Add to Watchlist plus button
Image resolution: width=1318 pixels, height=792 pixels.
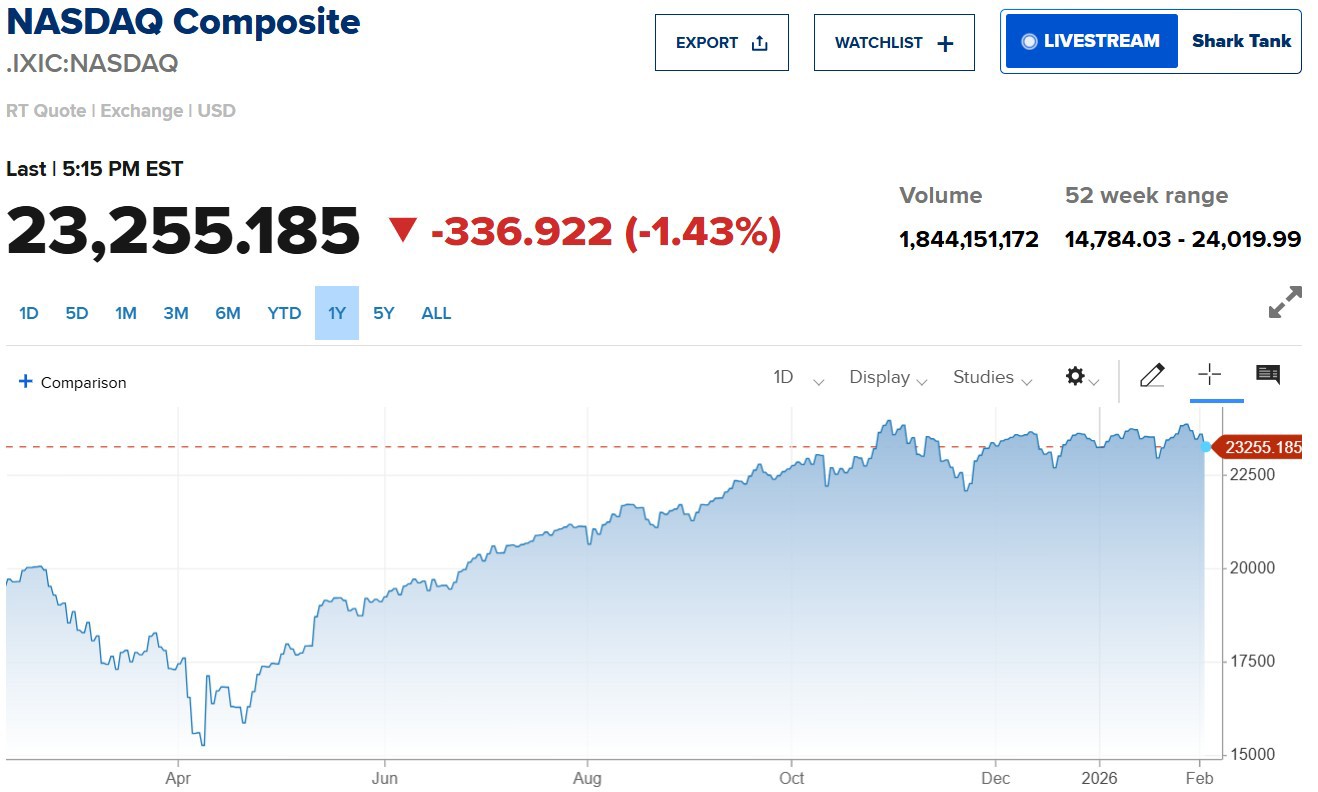[x=894, y=43]
